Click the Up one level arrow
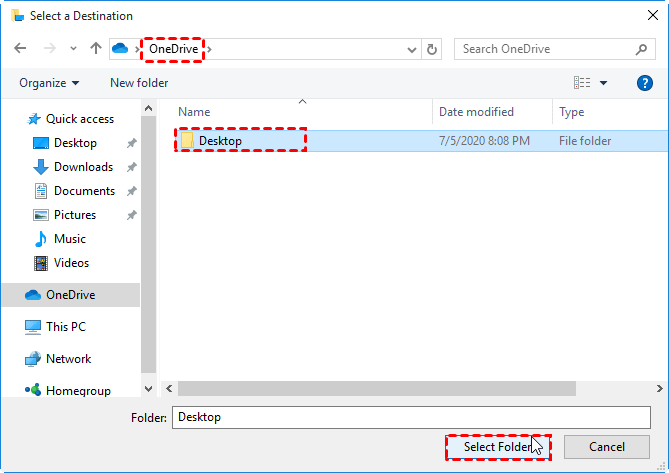This screenshot has width=669, height=473. 96,48
